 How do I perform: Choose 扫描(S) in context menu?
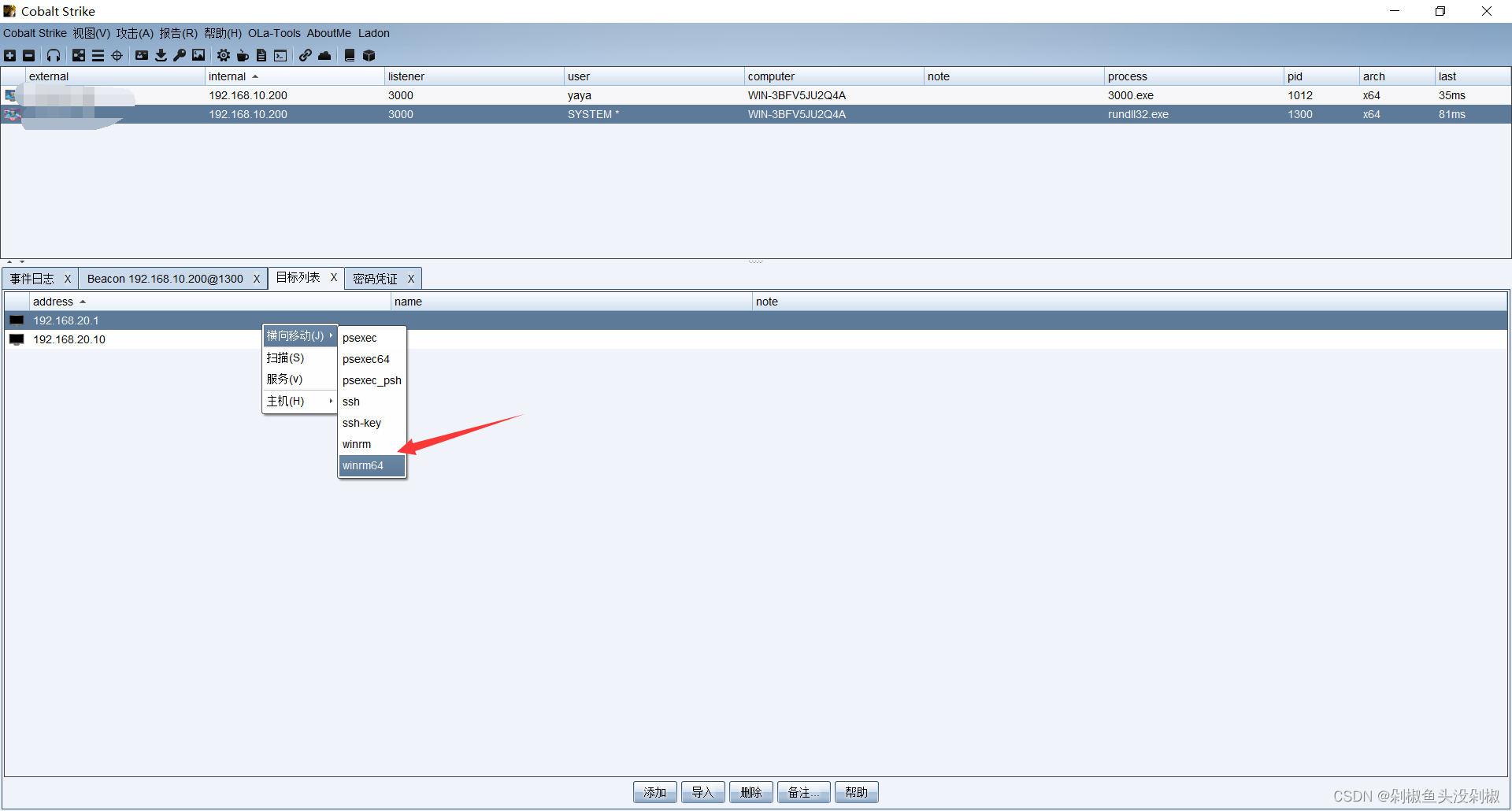tap(300, 357)
